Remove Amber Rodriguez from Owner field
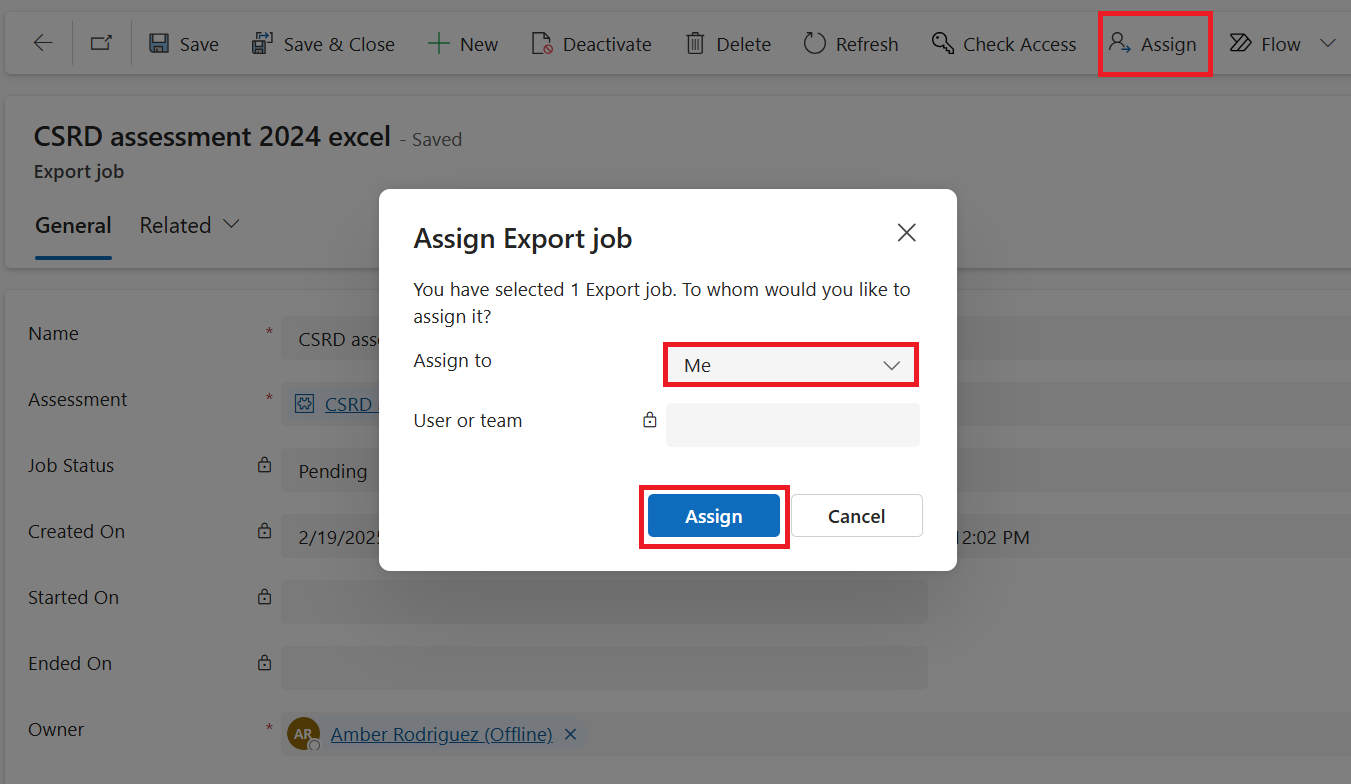The image size is (1351, 784). [x=570, y=734]
